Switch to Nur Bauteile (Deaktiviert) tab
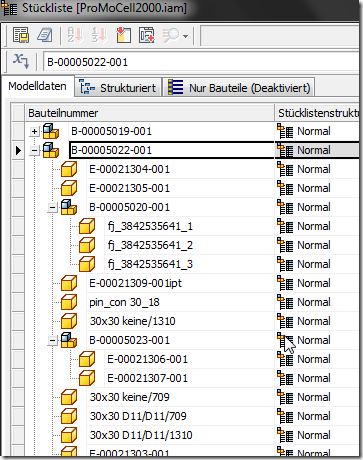 tap(239, 88)
